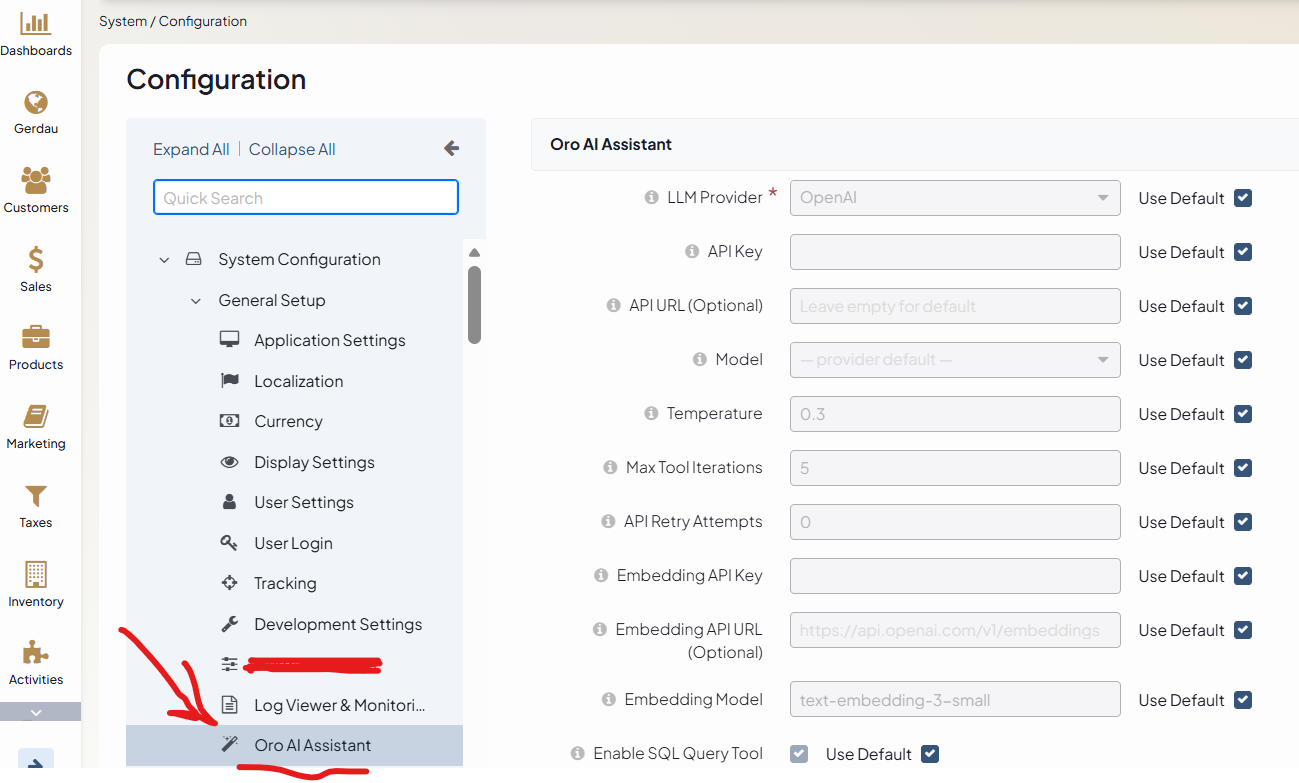
Task: Click the Max Tool Iterations field
Action: click(x=955, y=468)
